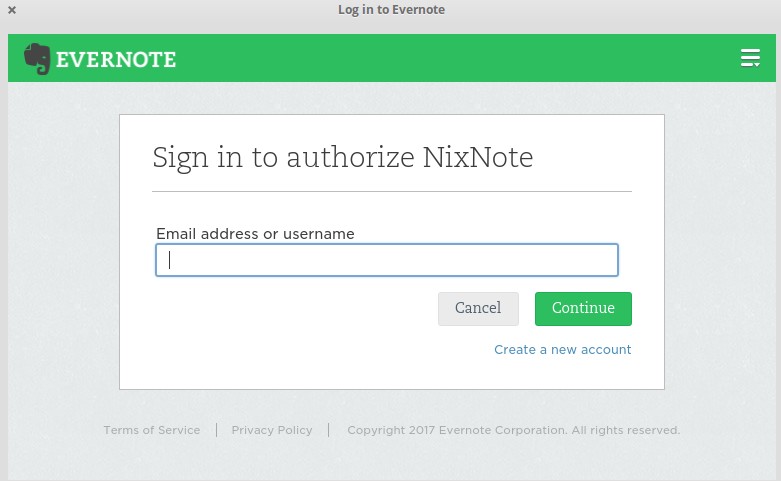Click the green Continue button
This screenshot has width=781, height=481.
point(583,309)
